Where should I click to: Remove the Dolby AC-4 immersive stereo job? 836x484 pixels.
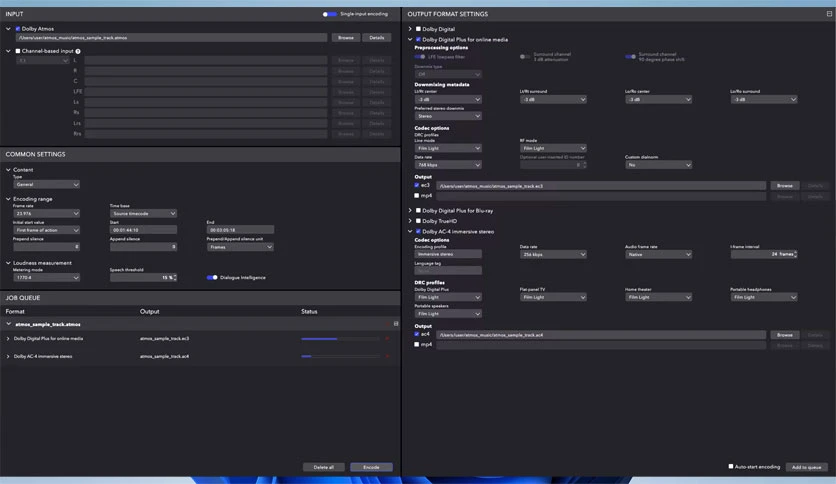(387, 356)
